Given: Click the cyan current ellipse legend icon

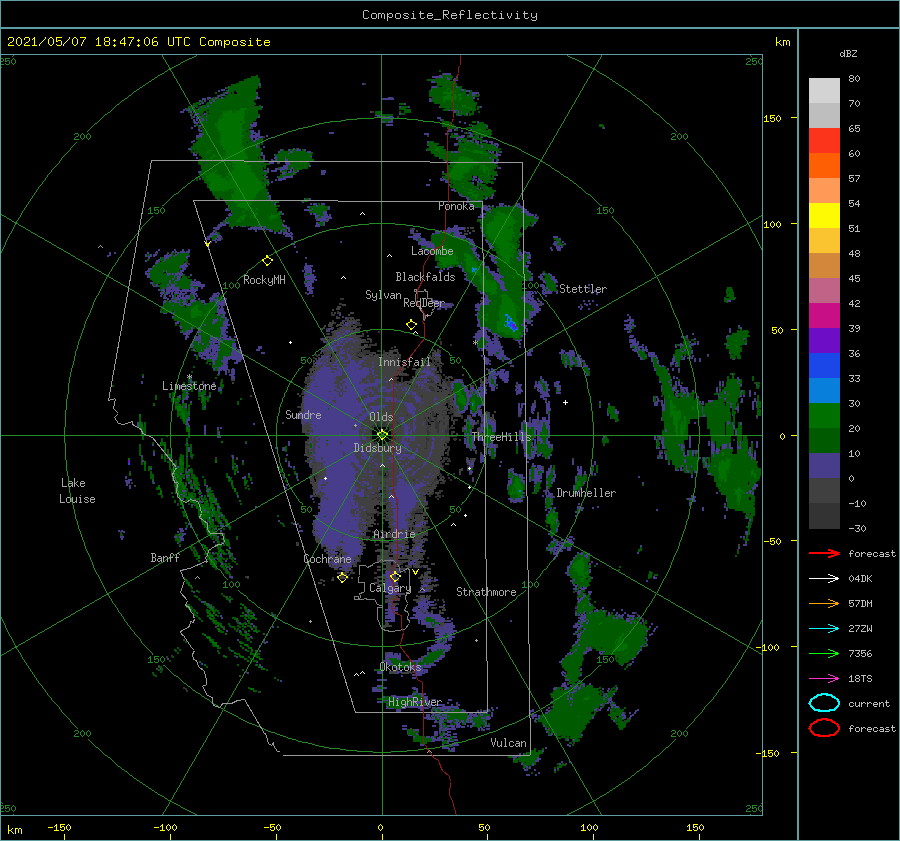Looking at the screenshot, I should (x=824, y=703).
